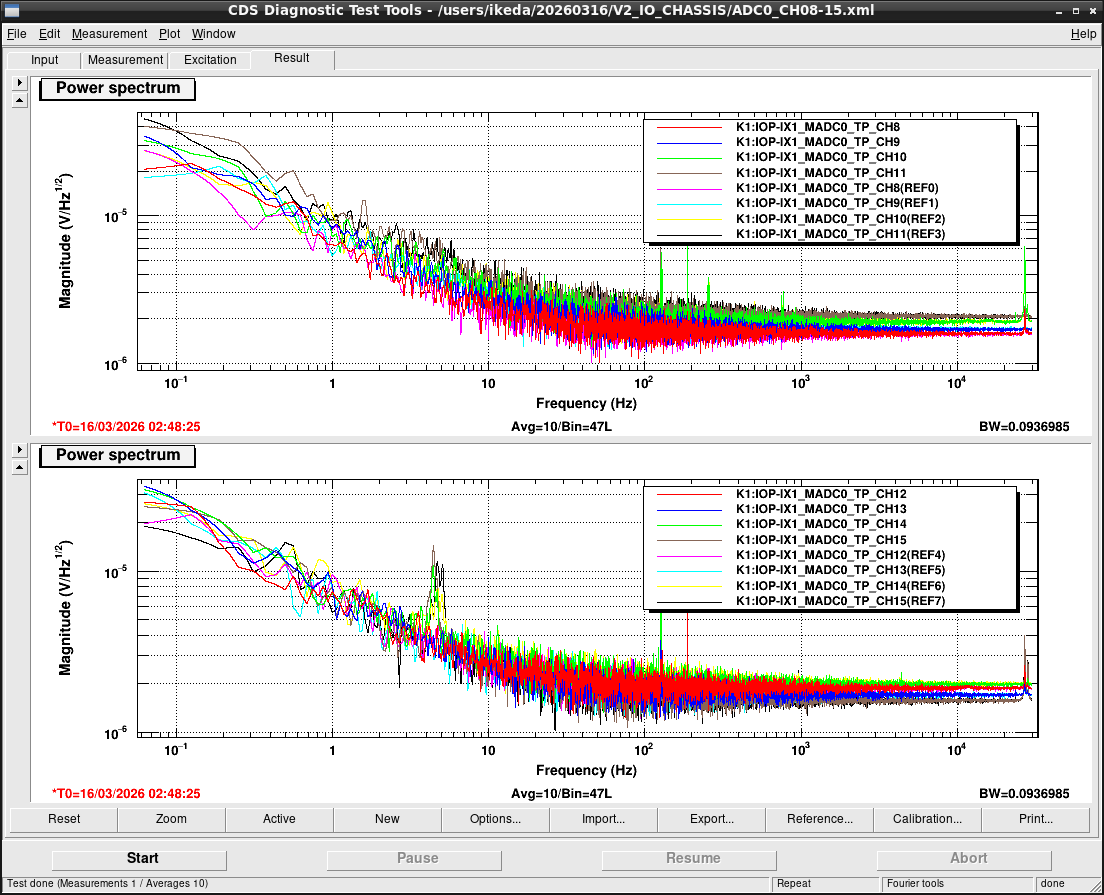The width and height of the screenshot is (1104, 895).
Task: Click the Calibration... button
Action: click(927, 819)
